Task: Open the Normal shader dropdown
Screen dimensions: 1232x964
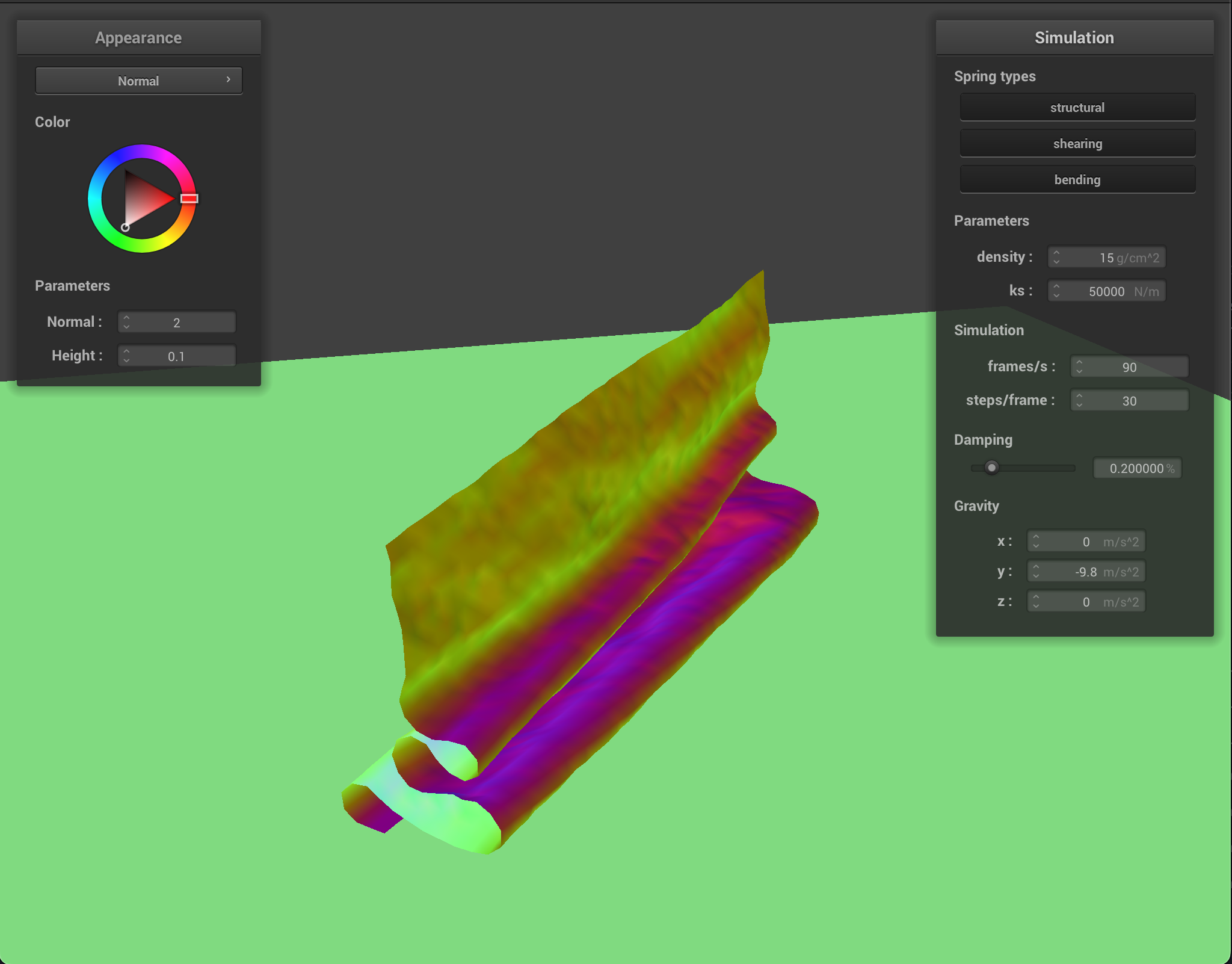Action: point(138,81)
